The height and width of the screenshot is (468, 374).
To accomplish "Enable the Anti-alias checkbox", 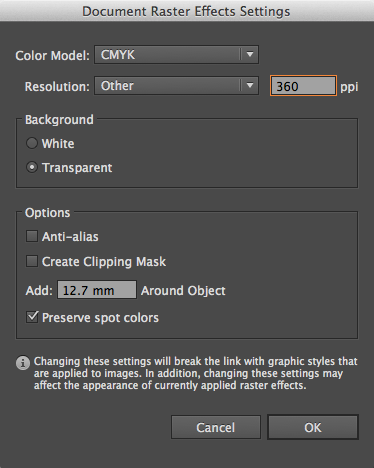I will [32, 236].
